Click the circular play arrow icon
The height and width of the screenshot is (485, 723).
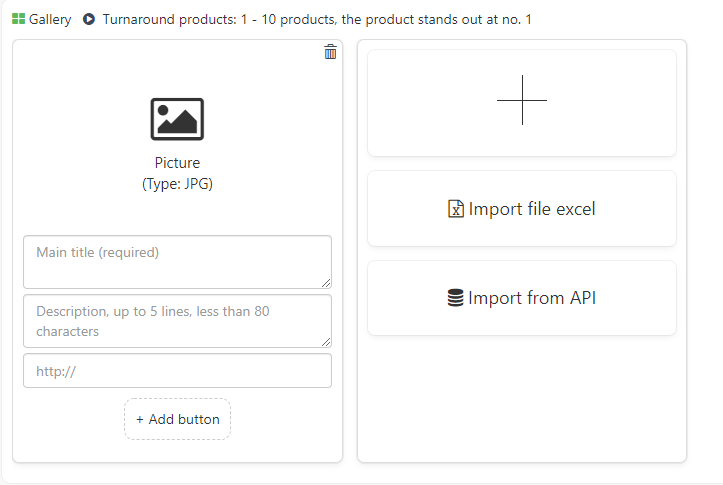coord(89,19)
